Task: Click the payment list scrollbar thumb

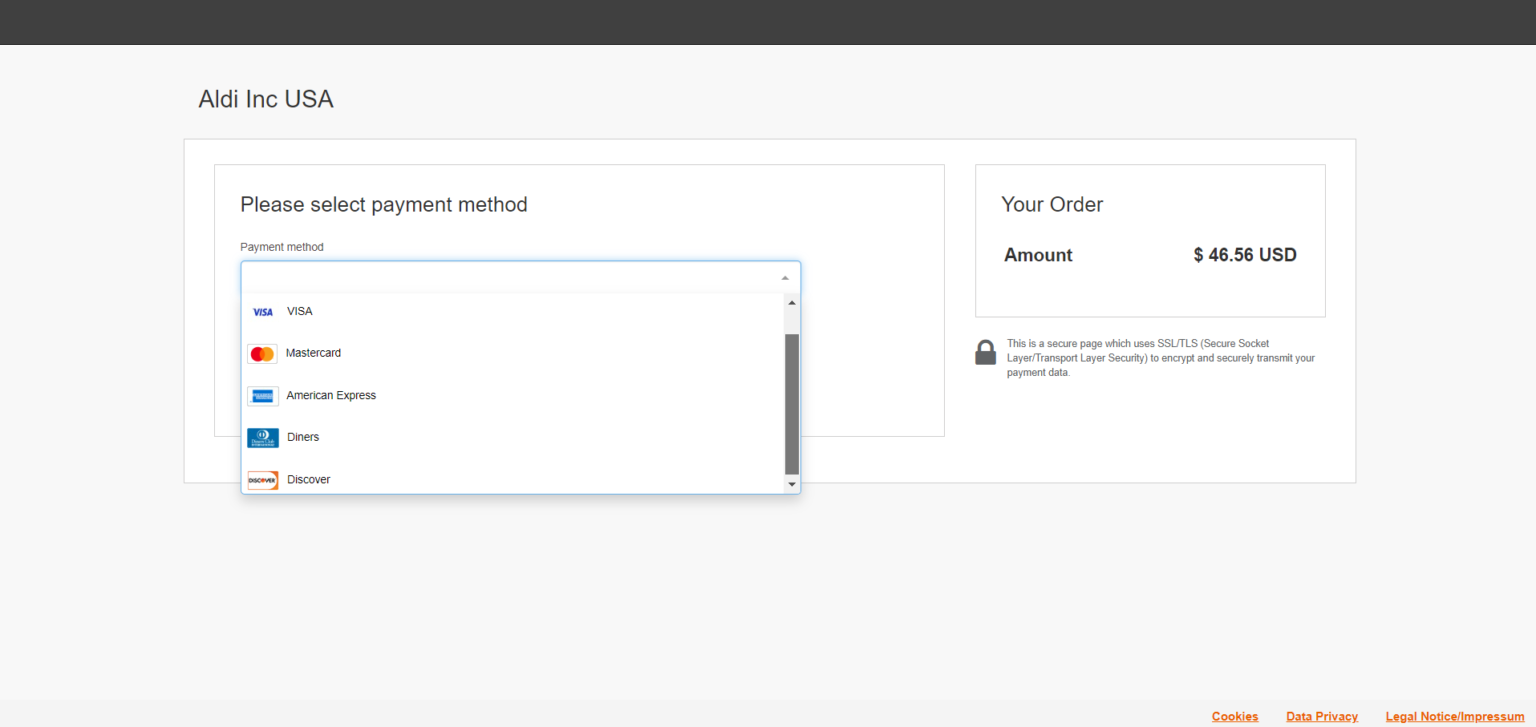Action: pyautogui.click(x=792, y=403)
